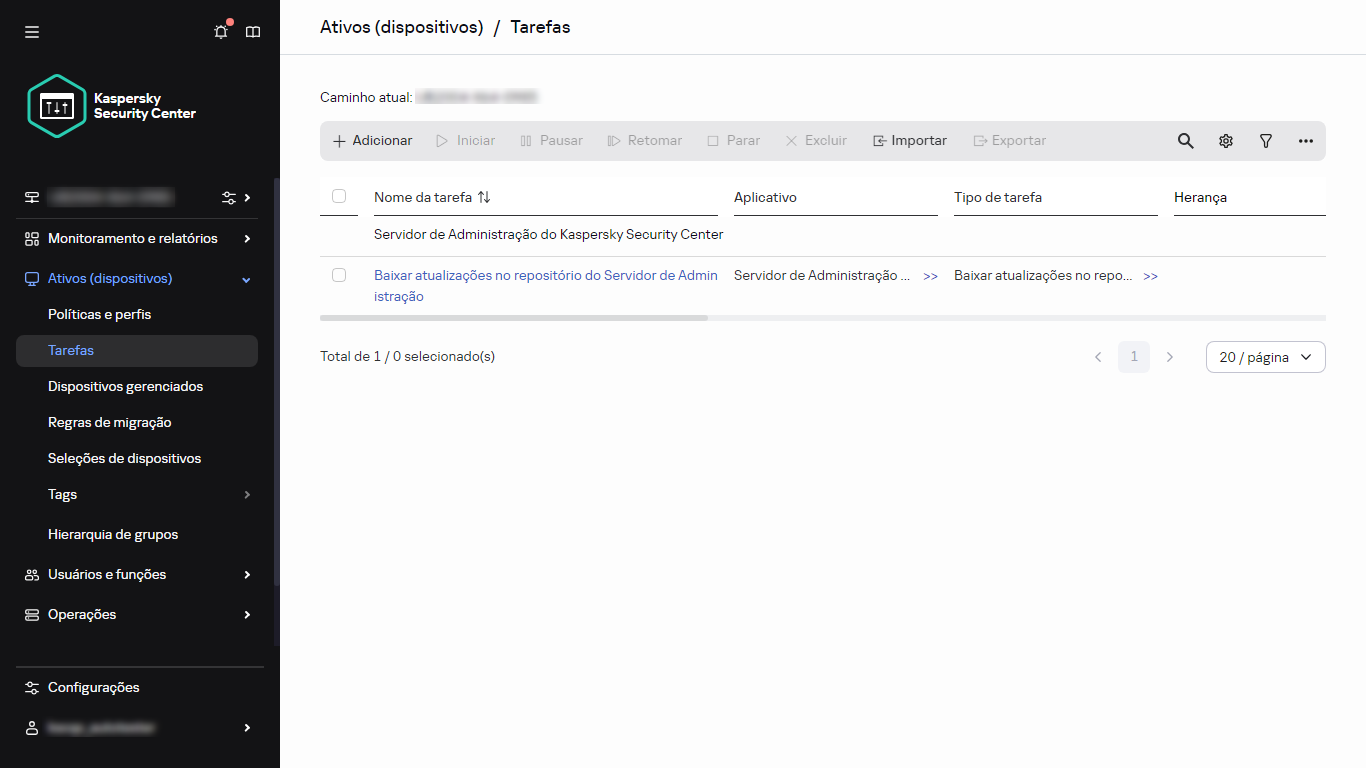Open the search in the tasks toolbar
Viewport: 1366px width, 768px height.
(1185, 141)
